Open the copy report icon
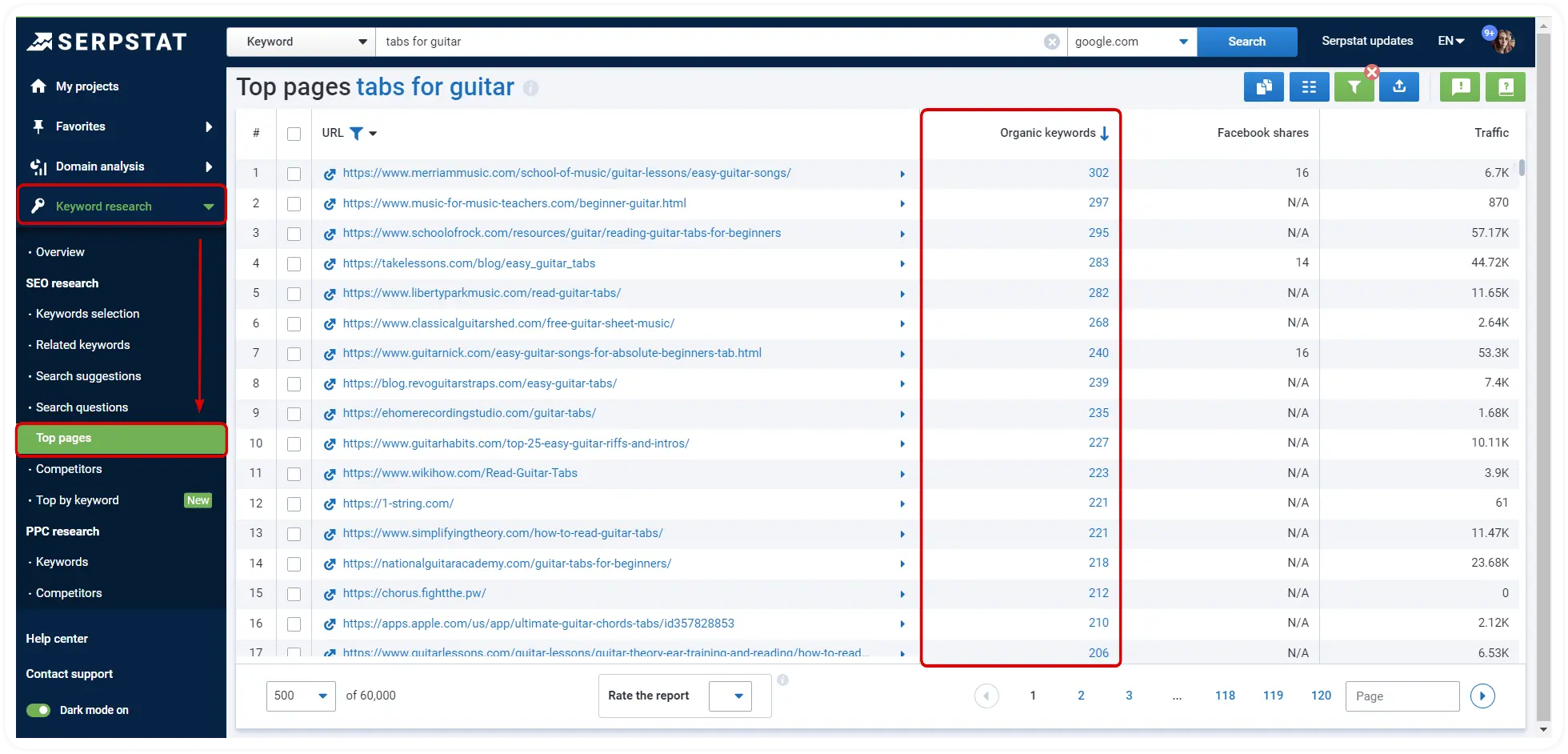The image size is (1568, 754). pos(1264,86)
